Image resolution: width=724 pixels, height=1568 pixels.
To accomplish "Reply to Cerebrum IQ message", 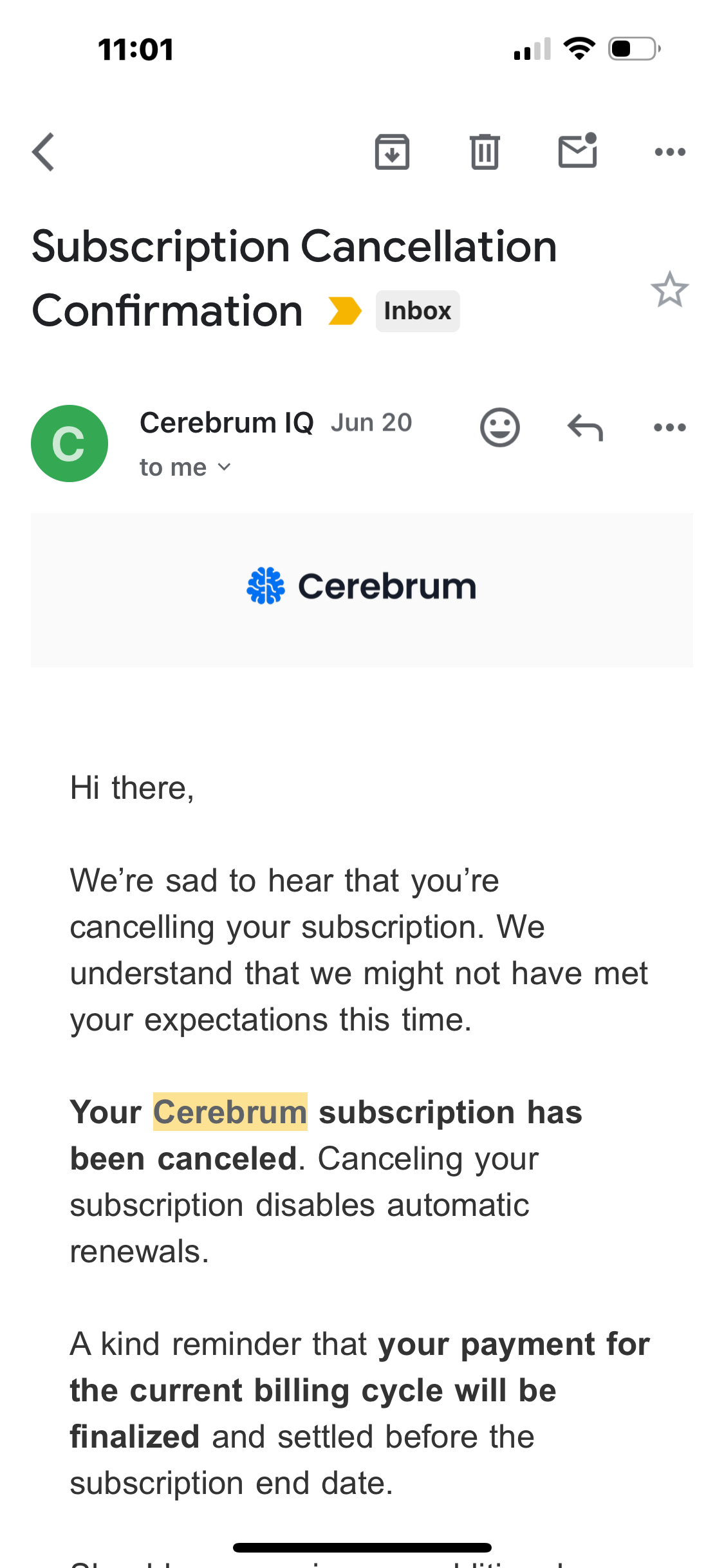I will pyautogui.click(x=585, y=427).
